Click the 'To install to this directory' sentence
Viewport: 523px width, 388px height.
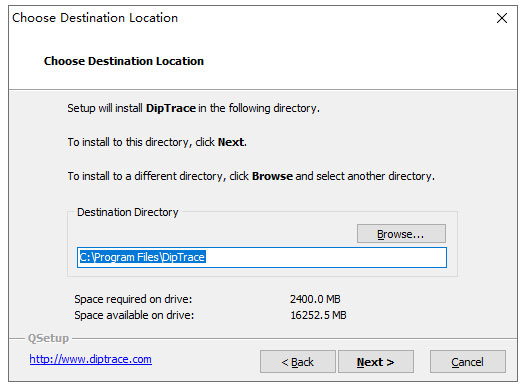[157, 142]
